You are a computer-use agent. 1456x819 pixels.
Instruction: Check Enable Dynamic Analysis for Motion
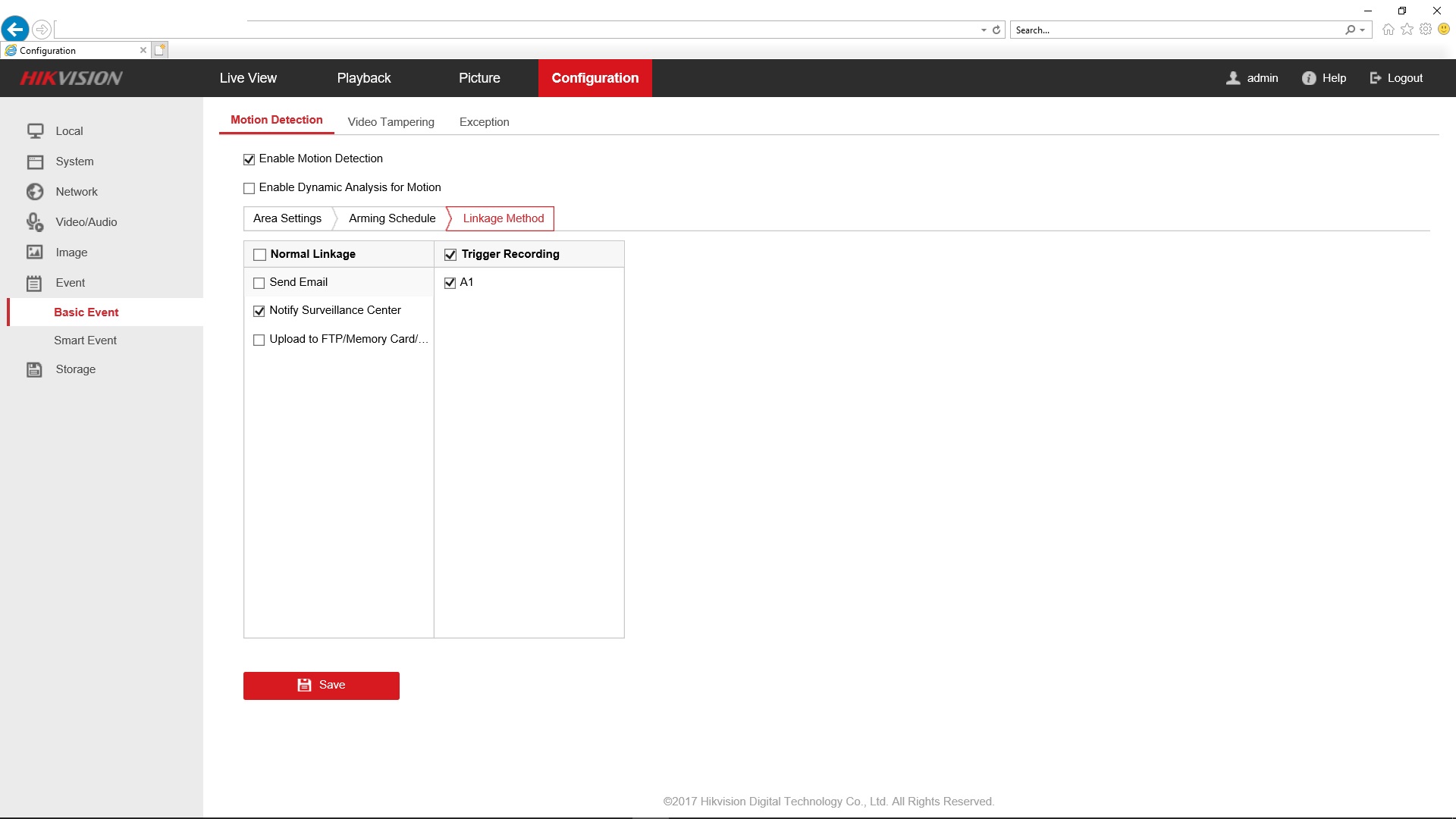[x=249, y=188]
